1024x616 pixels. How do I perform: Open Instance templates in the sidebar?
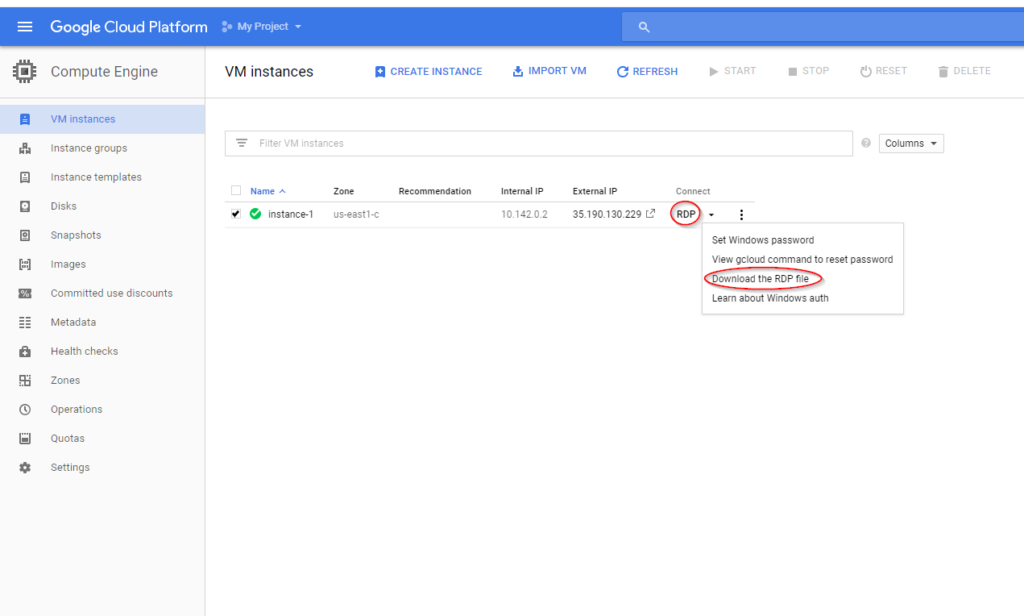[96, 177]
